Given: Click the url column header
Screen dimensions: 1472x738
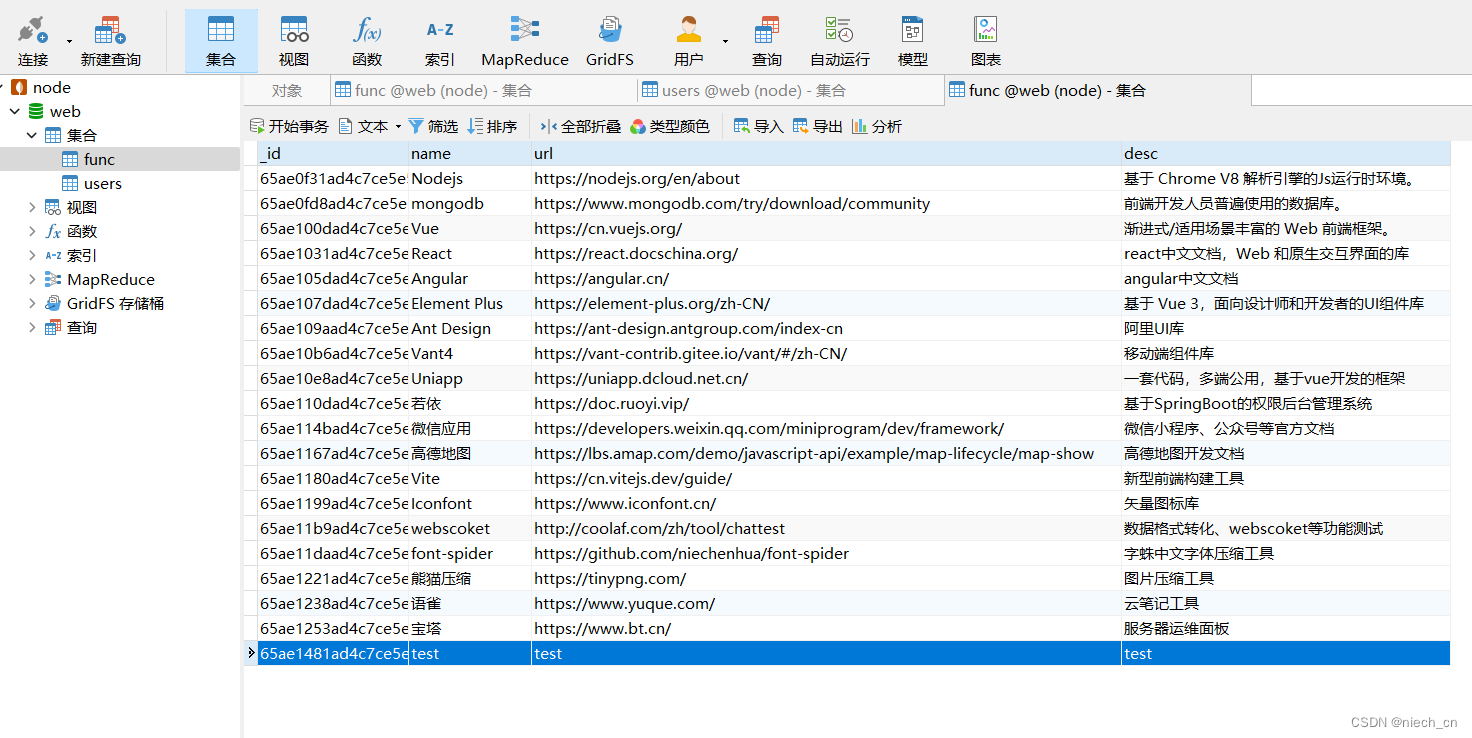Looking at the screenshot, I should [826, 154].
